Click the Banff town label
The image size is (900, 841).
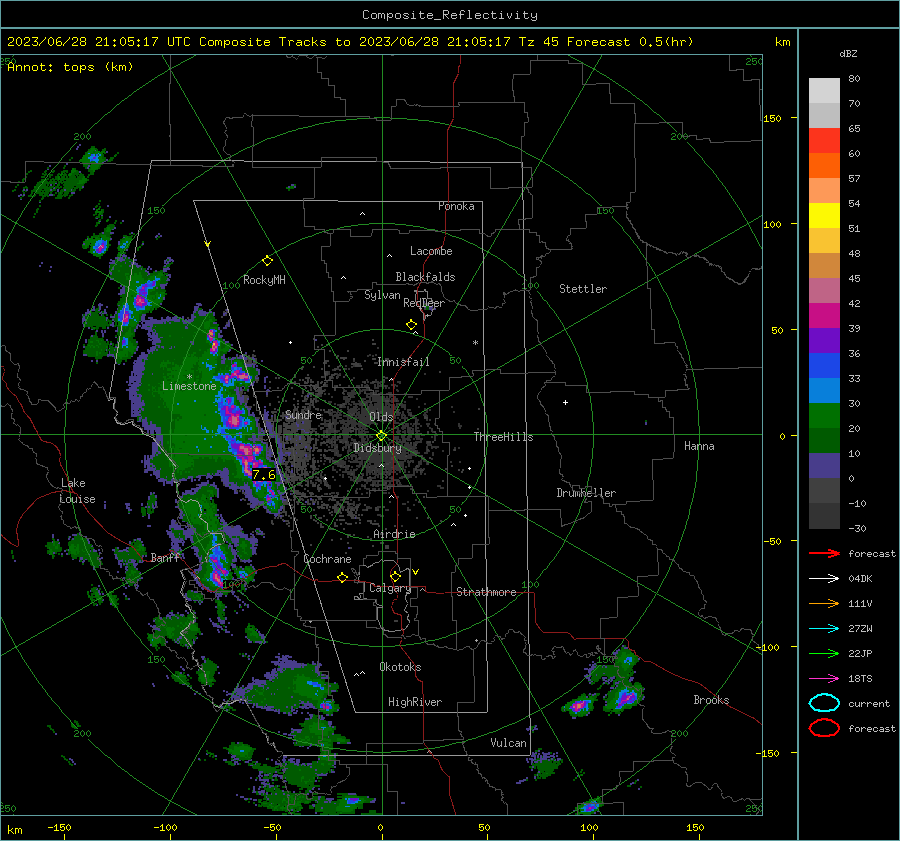165,557
